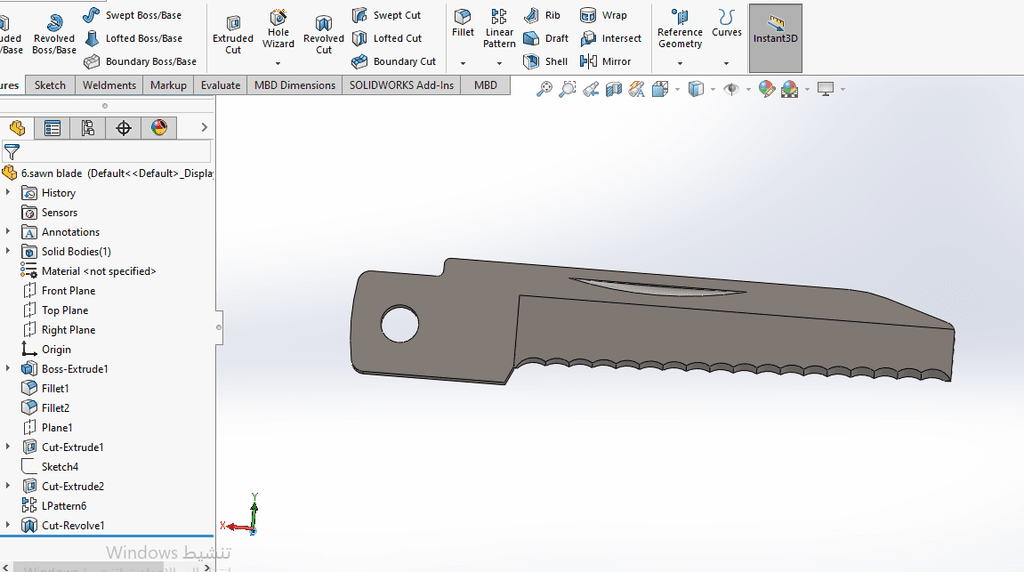Open the DimXpertManager crosshair tab
This screenshot has height=572, width=1024.
click(x=123, y=128)
